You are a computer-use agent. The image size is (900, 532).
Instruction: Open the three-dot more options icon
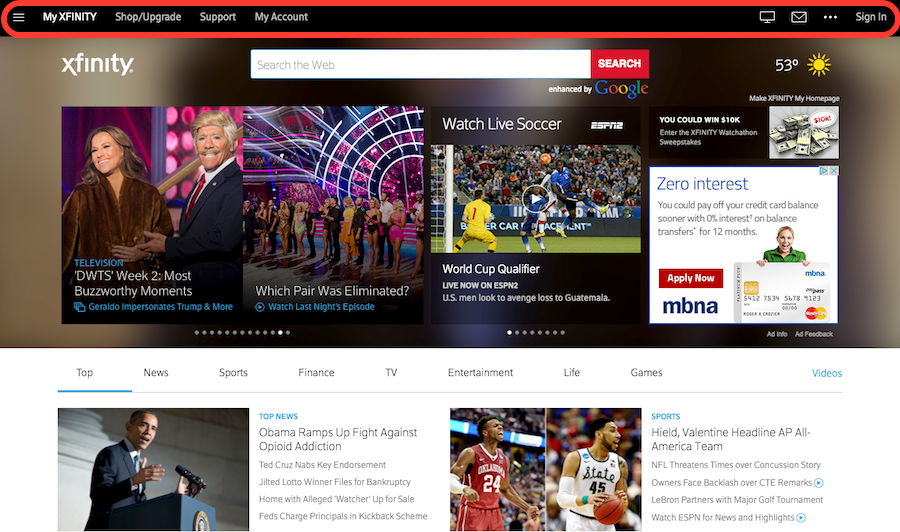click(830, 17)
